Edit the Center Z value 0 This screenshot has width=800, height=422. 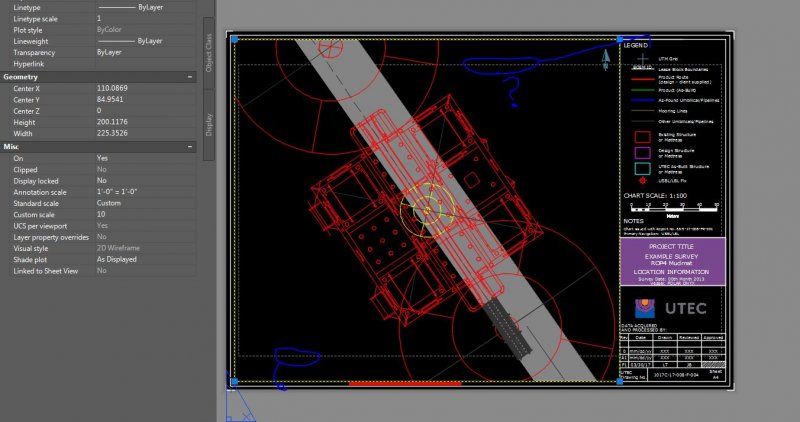pyautogui.click(x=99, y=111)
